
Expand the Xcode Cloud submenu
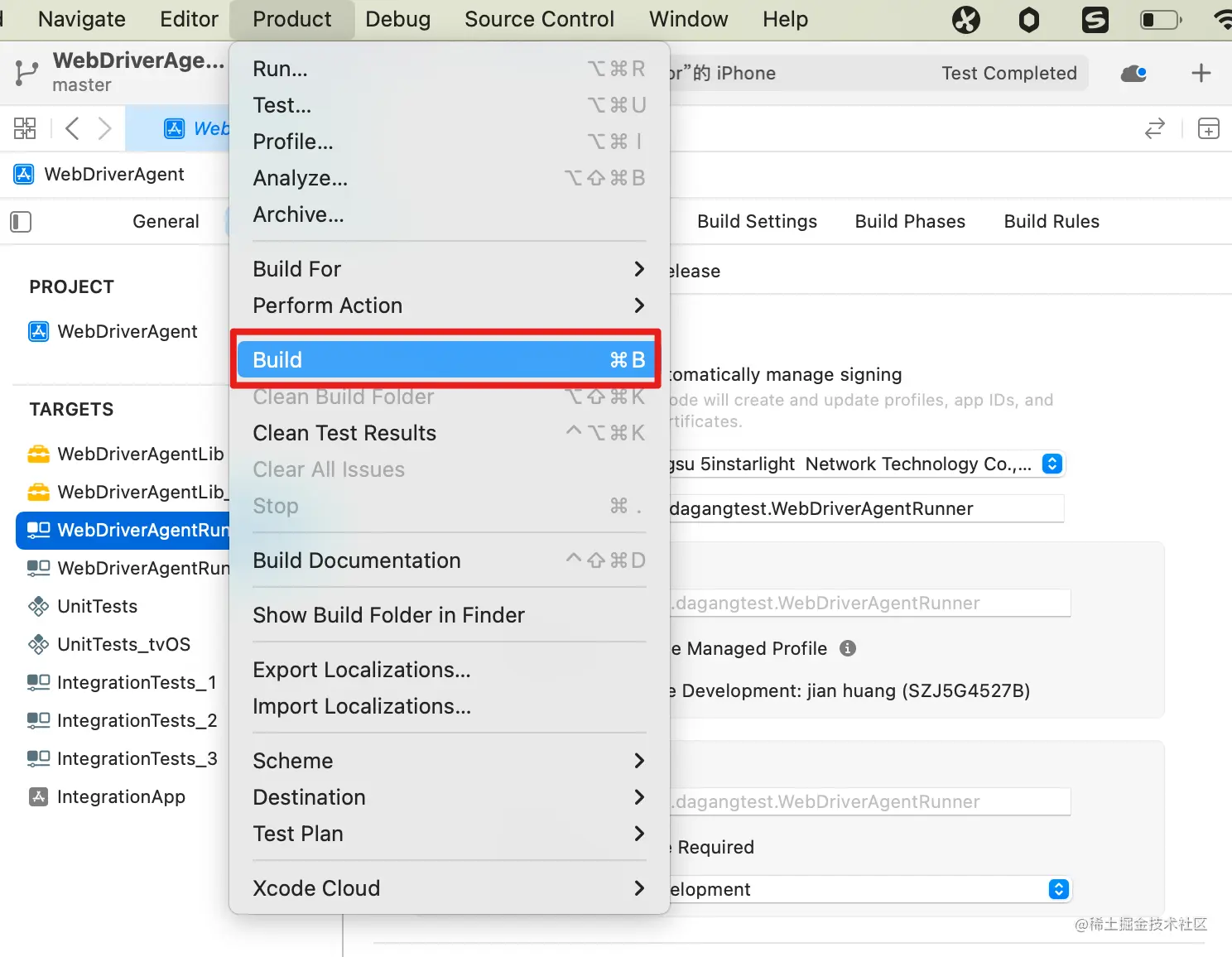[449, 888]
